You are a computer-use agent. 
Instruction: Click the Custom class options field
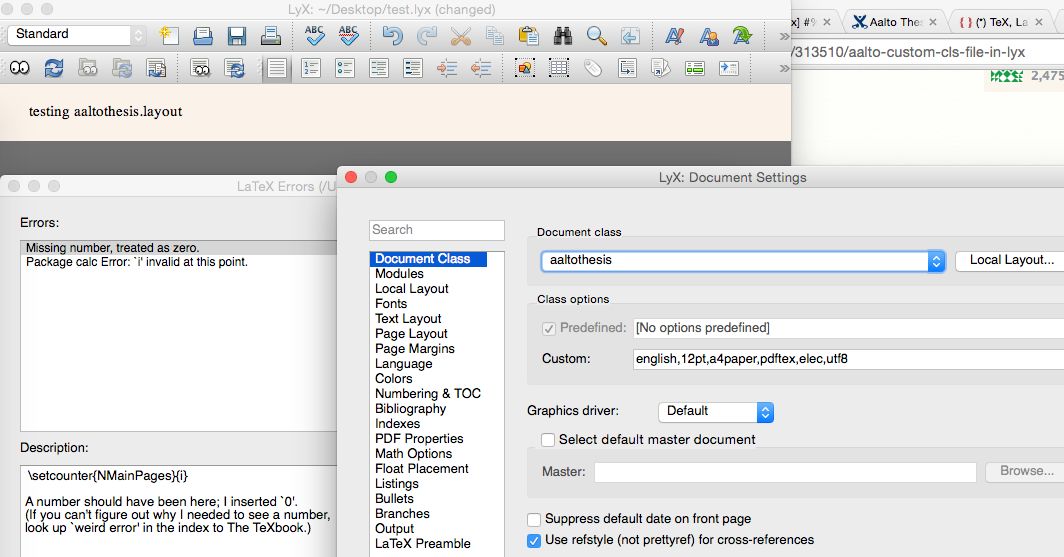(x=848, y=359)
